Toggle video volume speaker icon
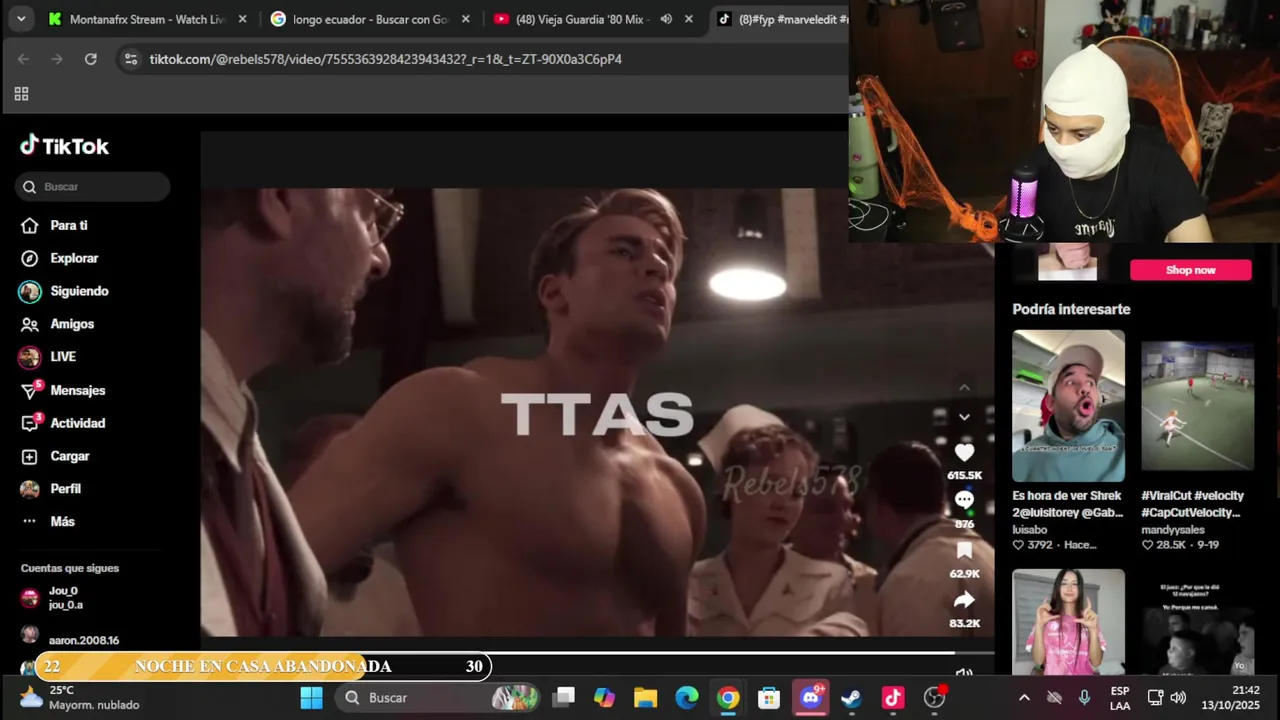Image resolution: width=1280 pixels, height=720 pixels. pos(964,674)
